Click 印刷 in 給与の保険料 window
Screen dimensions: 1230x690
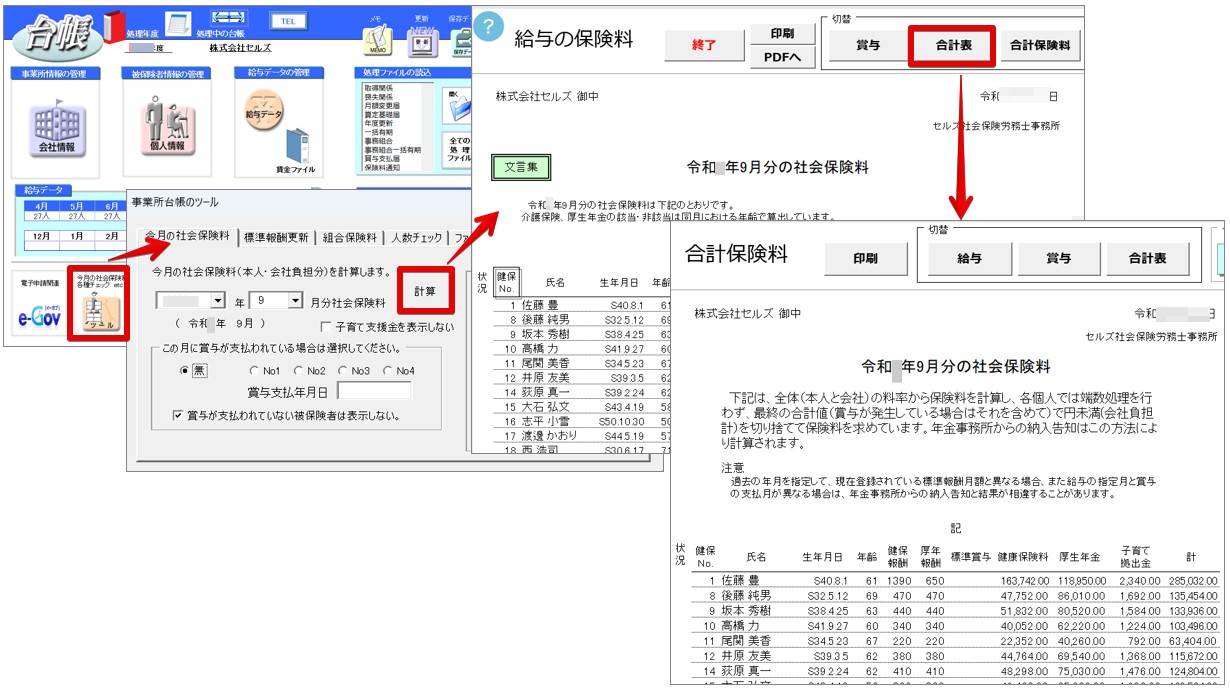[783, 33]
